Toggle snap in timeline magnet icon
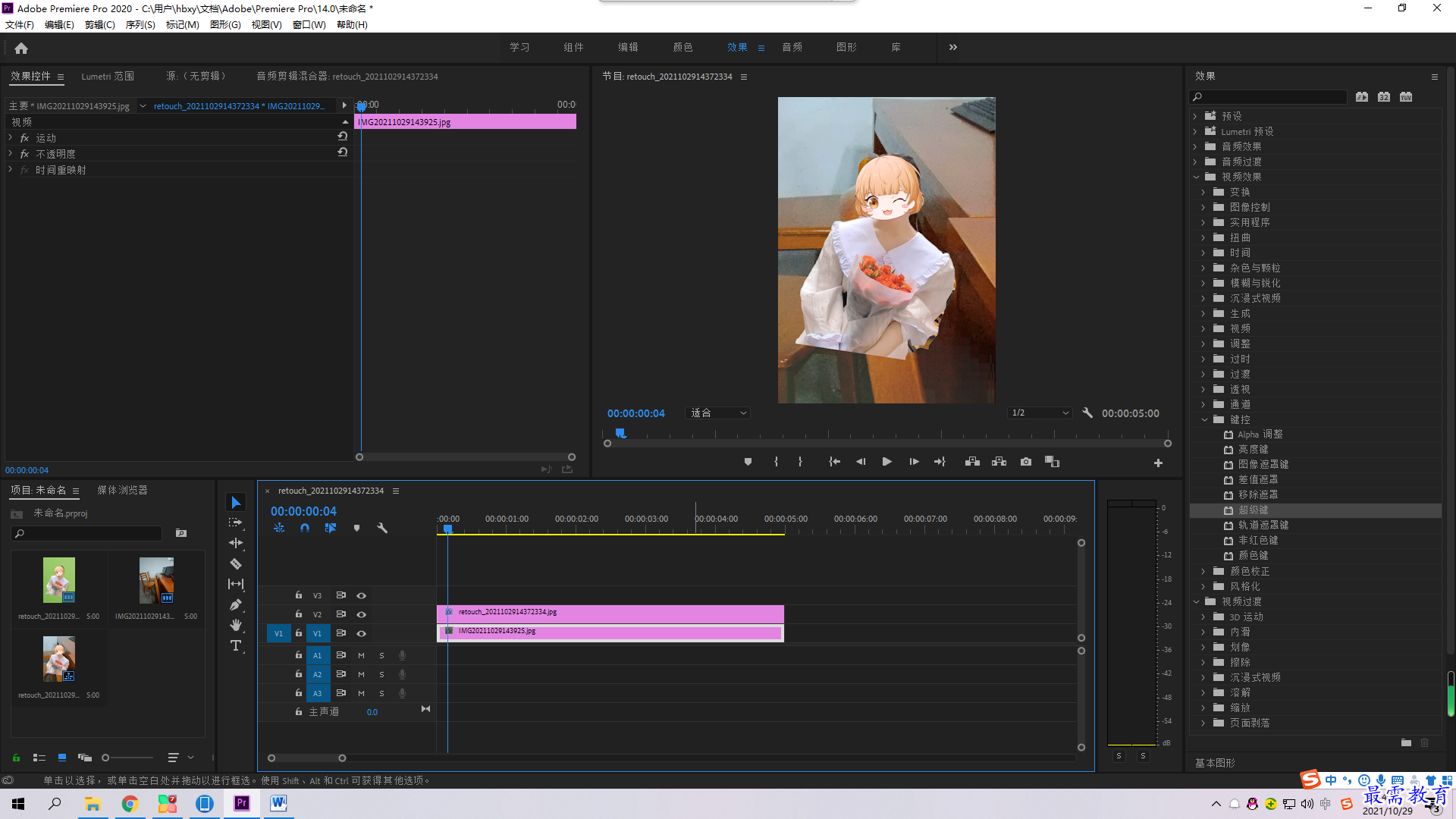The width and height of the screenshot is (1456, 819). pyautogui.click(x=305, y=528)
